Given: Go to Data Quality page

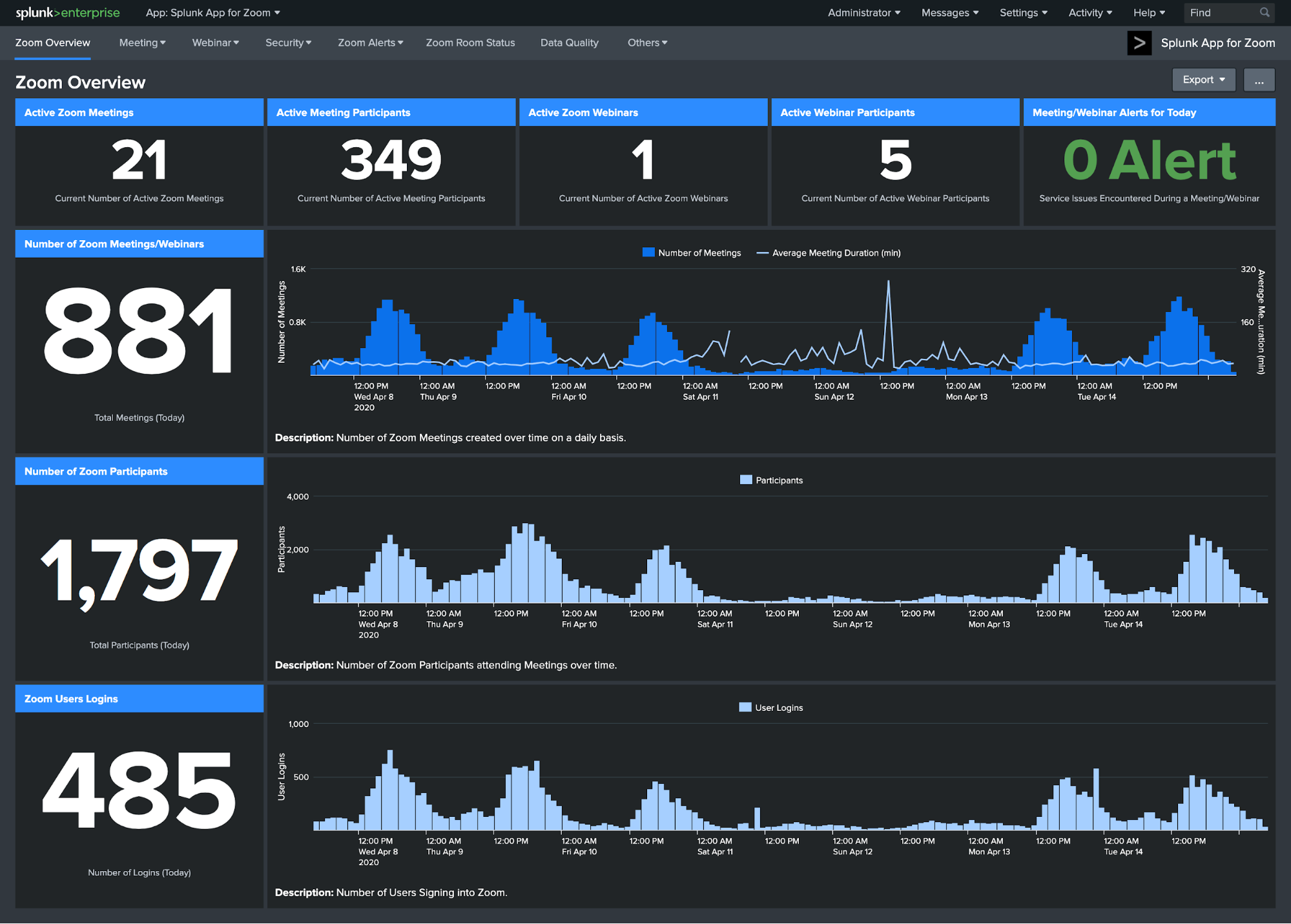Looking at the screenshot, I should click(569, 43).
